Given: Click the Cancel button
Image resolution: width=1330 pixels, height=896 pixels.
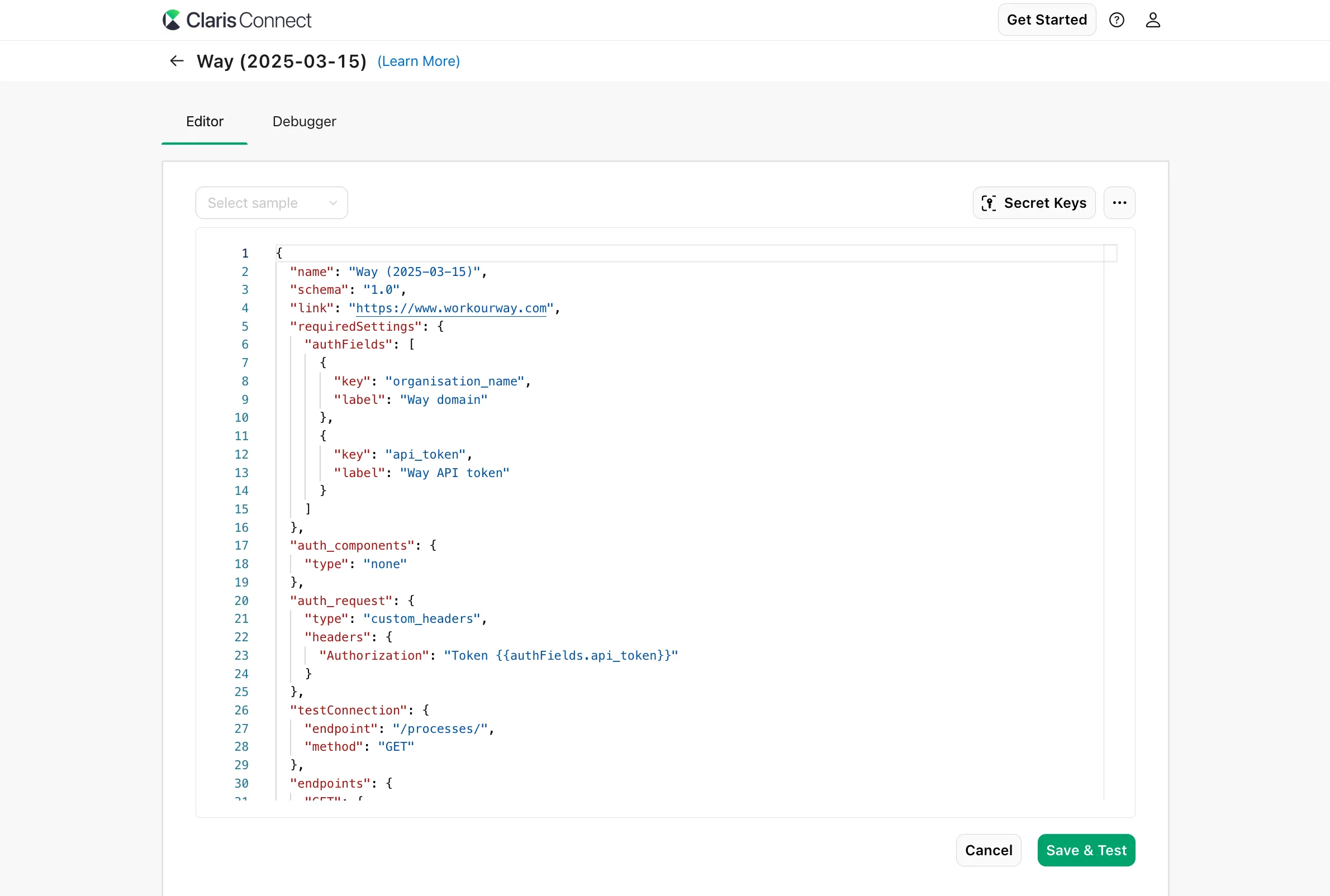Looking at the screenshot, I should (x=988, y=850).
